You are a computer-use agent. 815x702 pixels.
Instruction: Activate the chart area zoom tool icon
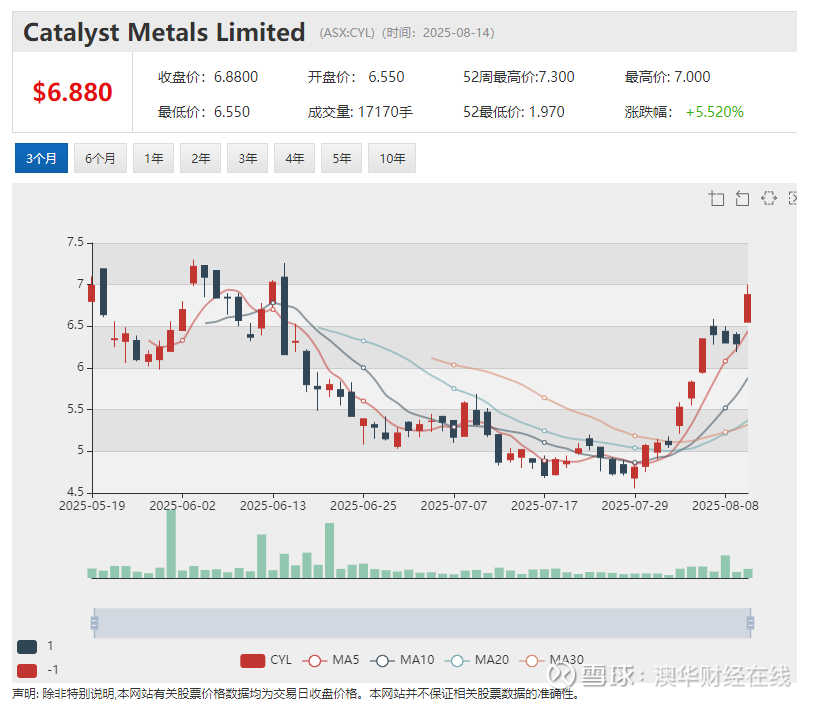(716, 198)
